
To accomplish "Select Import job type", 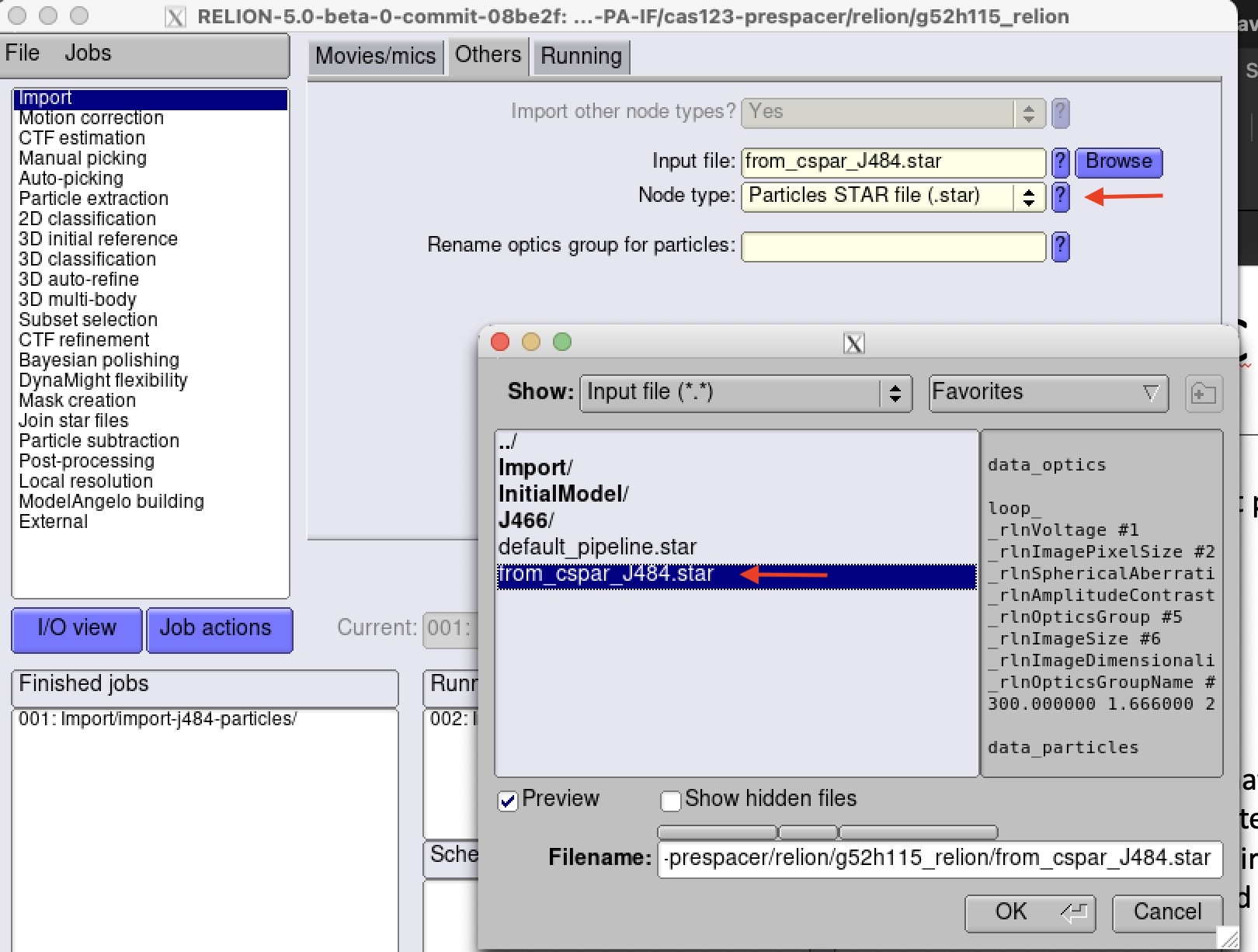I will [x=151, y=99].
